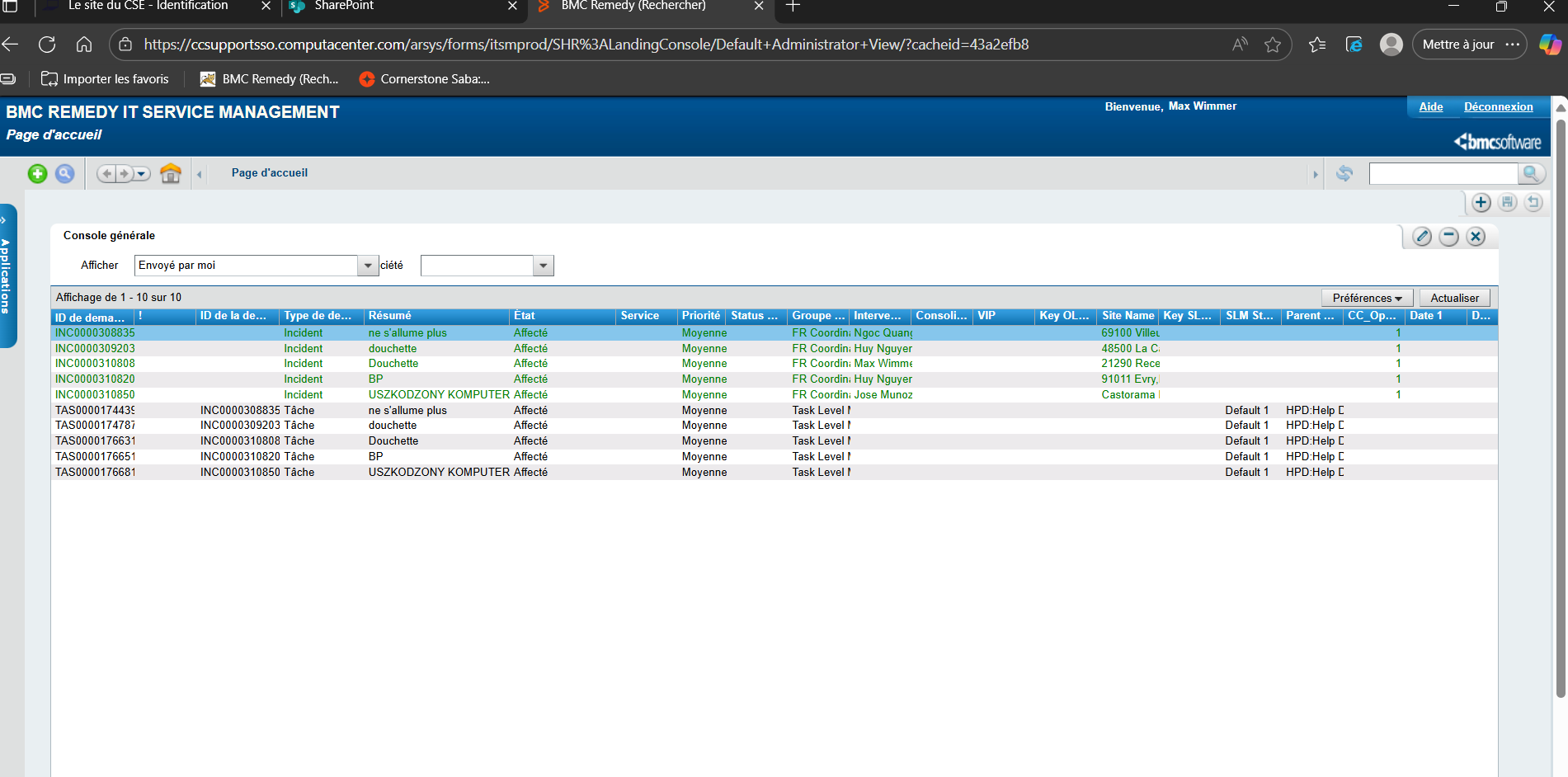Click the add panel plus icon
The image size is (1568, 777).
[x=1481, y=203]
